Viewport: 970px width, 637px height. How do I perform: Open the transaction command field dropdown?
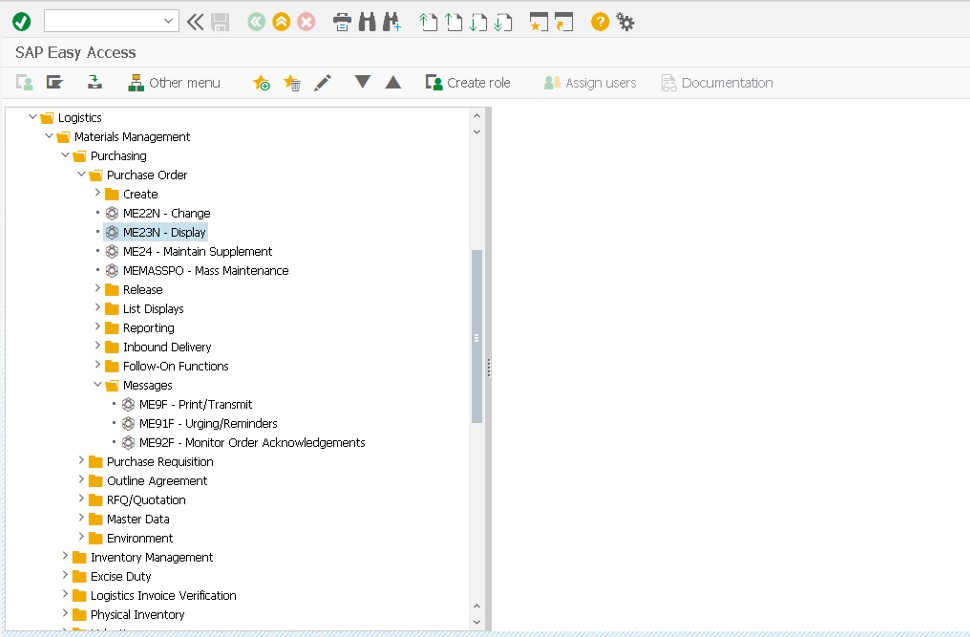pos(168,22)
